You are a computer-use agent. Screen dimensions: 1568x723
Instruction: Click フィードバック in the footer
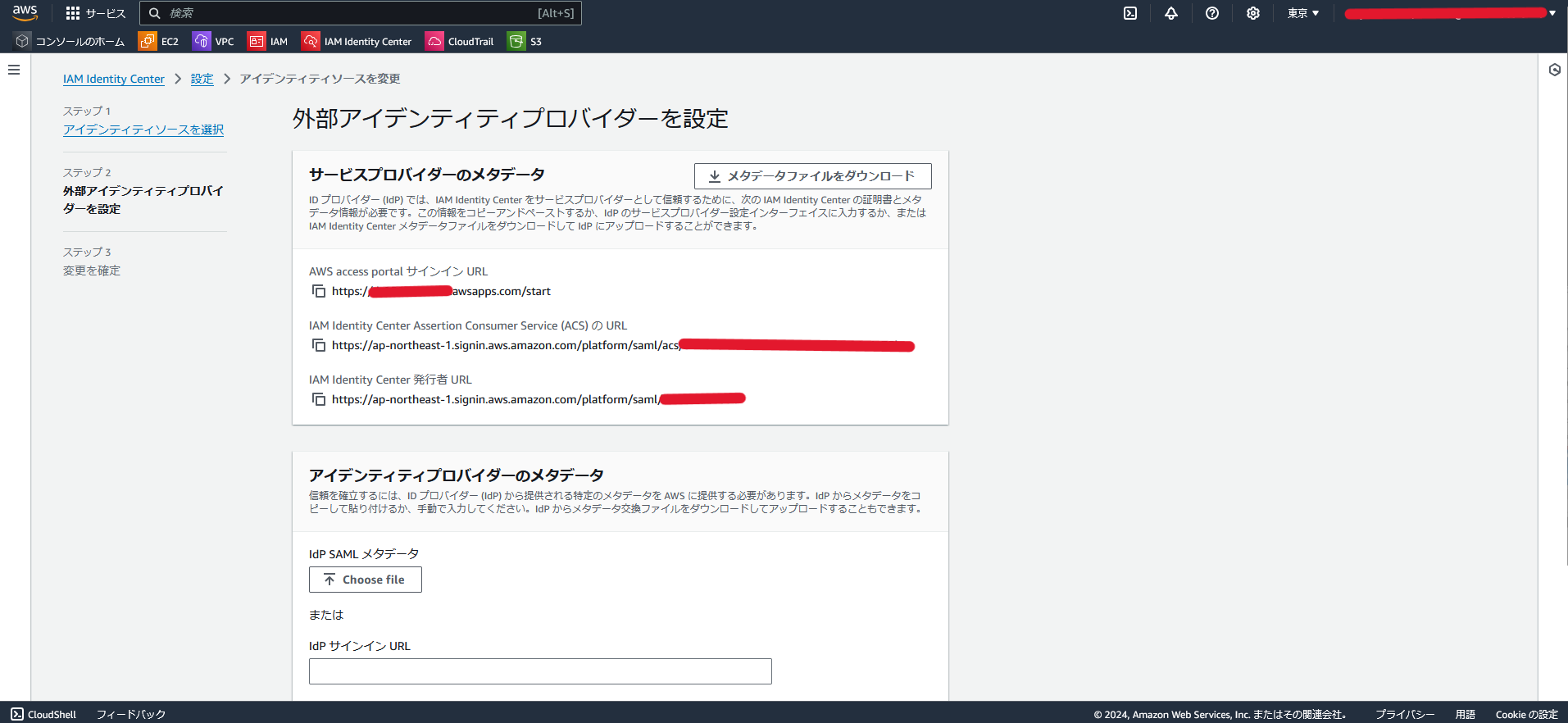[131, 714]
